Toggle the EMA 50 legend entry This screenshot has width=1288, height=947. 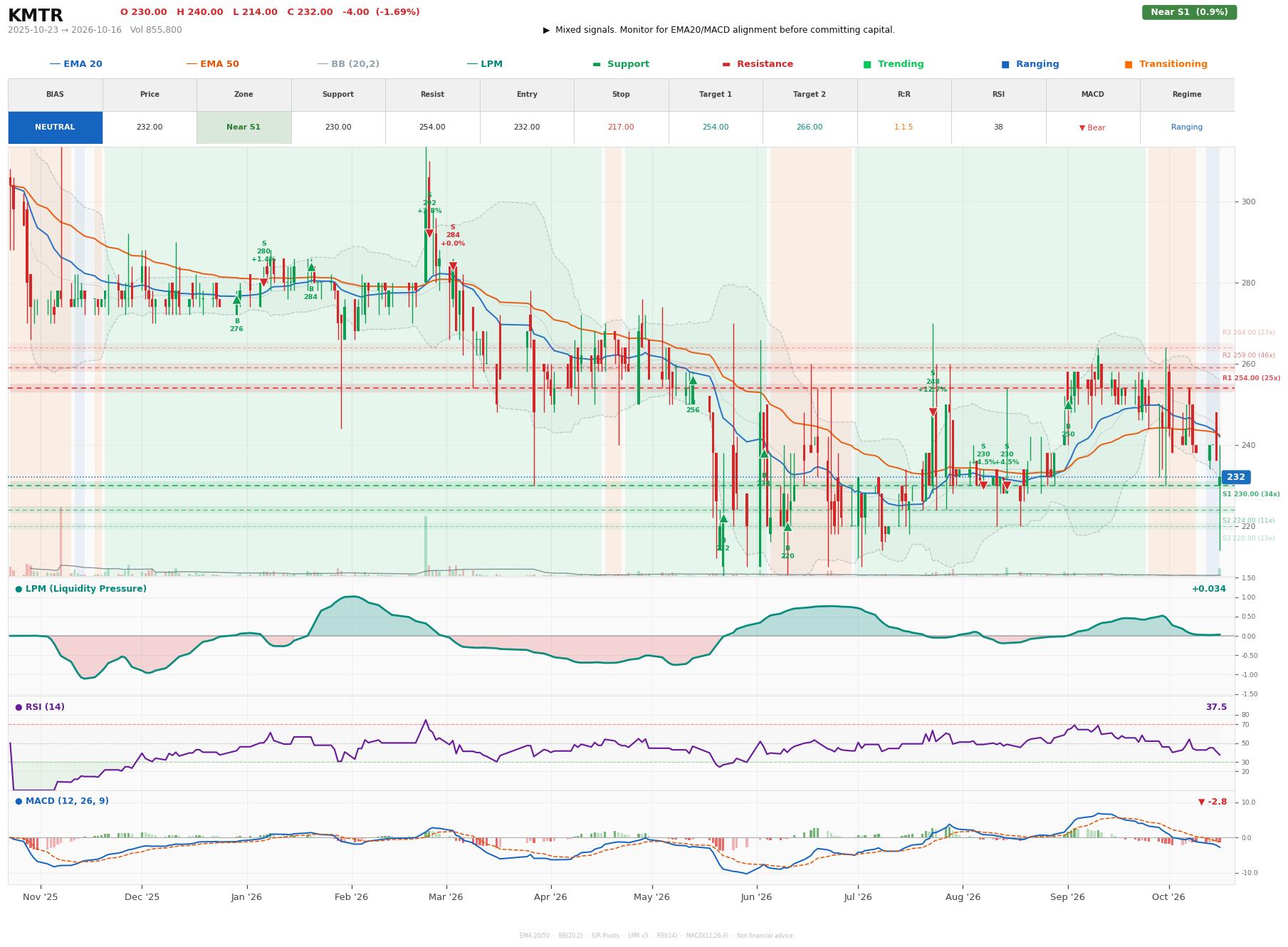(213, 64)
